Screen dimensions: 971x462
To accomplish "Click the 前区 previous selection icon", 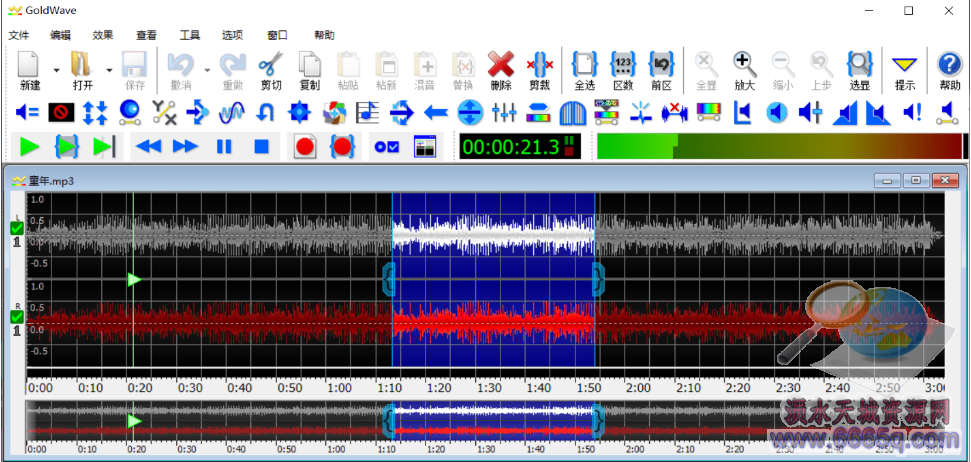I will coord(661,64).
